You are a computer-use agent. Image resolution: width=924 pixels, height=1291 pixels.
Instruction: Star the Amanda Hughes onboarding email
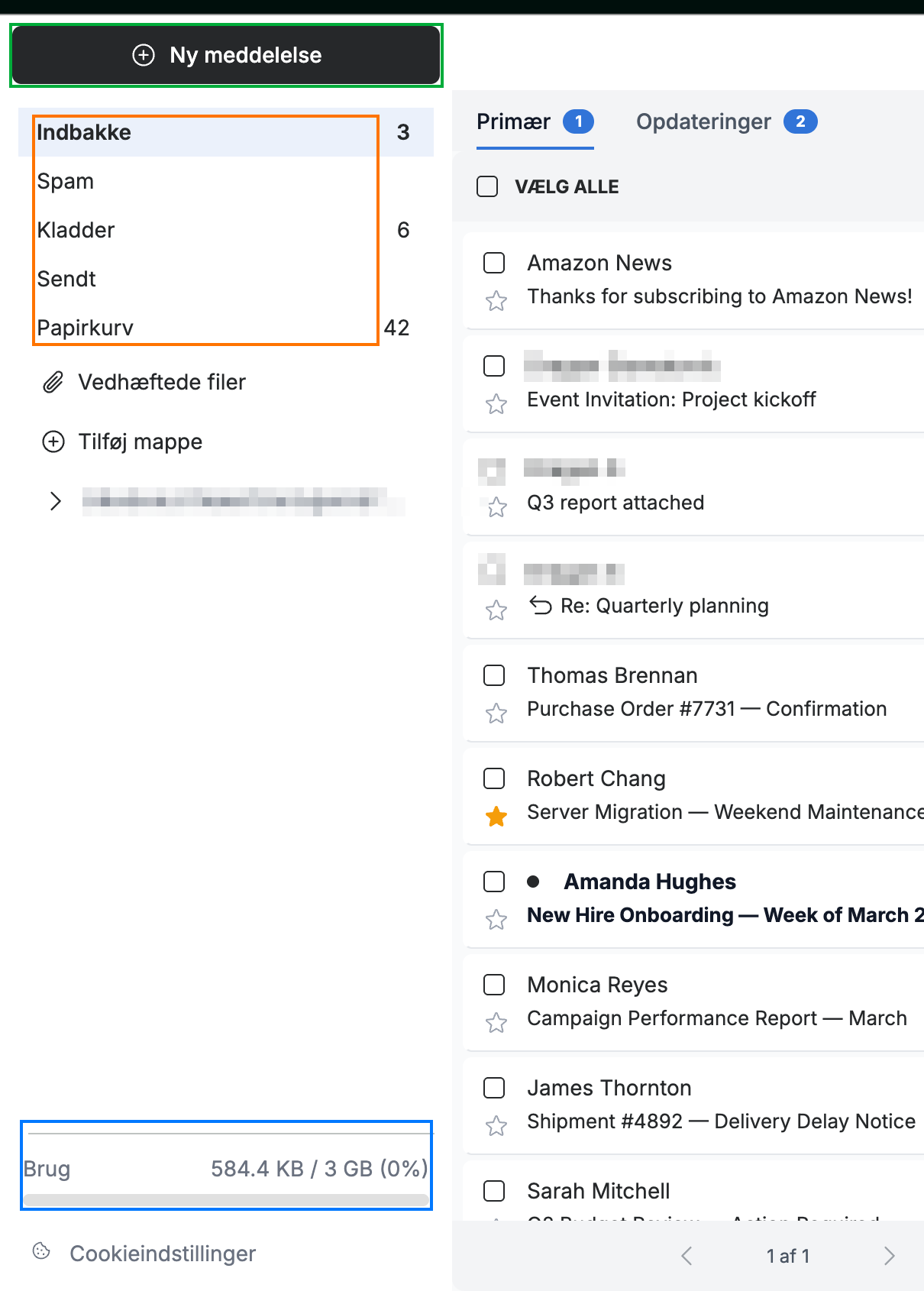point(496,919)
